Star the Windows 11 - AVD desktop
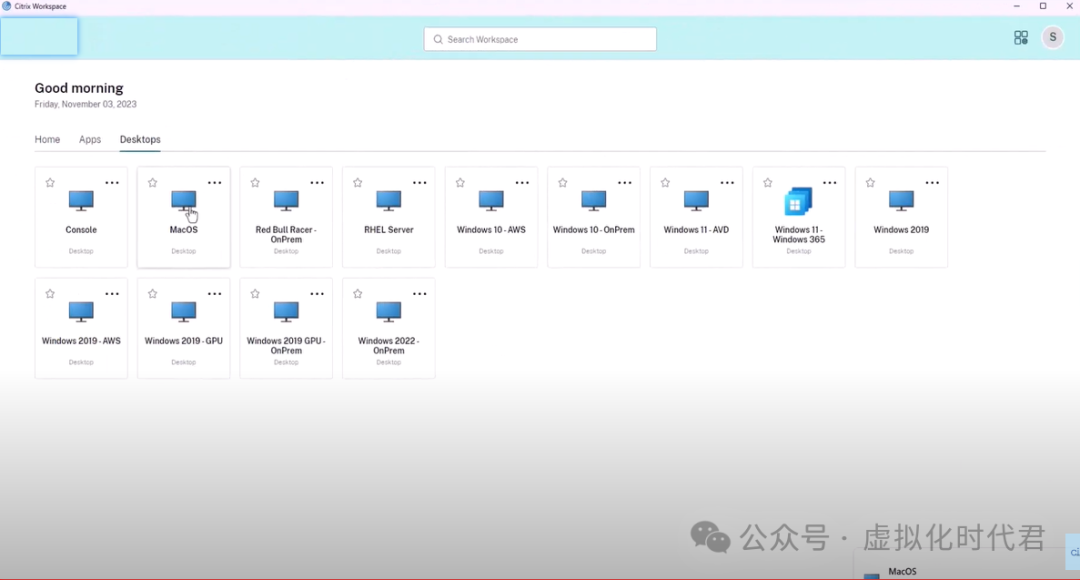This screenshot has height=580, width=1080. pos(665,183)
